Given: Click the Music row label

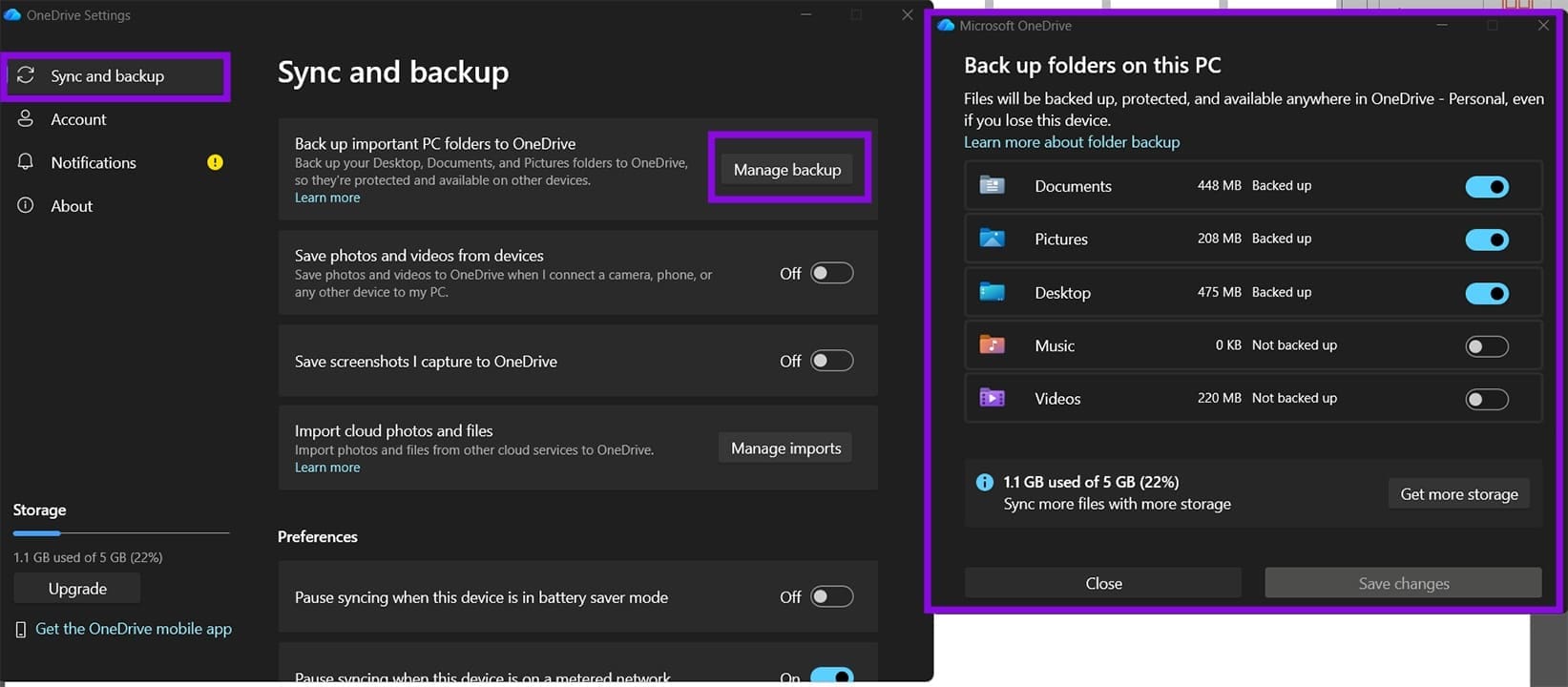Looking at the screenshot, I should (1055, 346).
